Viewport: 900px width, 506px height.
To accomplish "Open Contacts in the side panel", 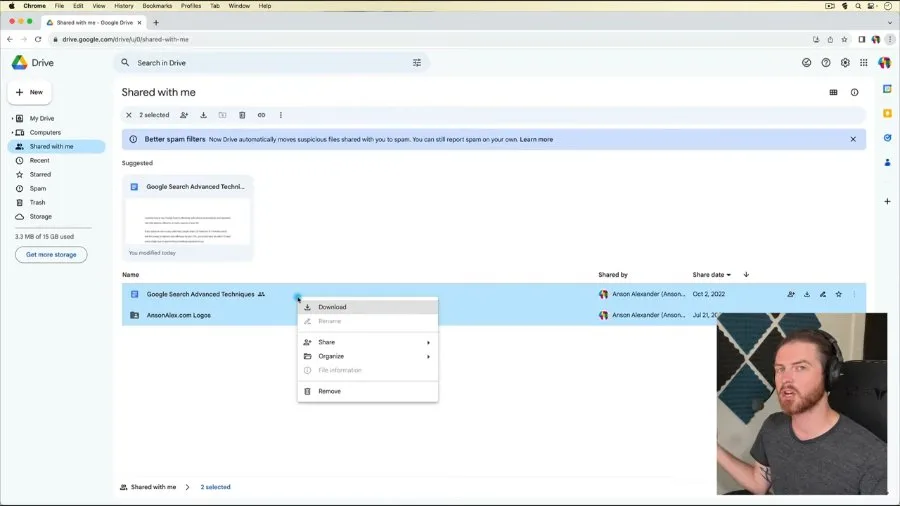I will click(887, 162).
